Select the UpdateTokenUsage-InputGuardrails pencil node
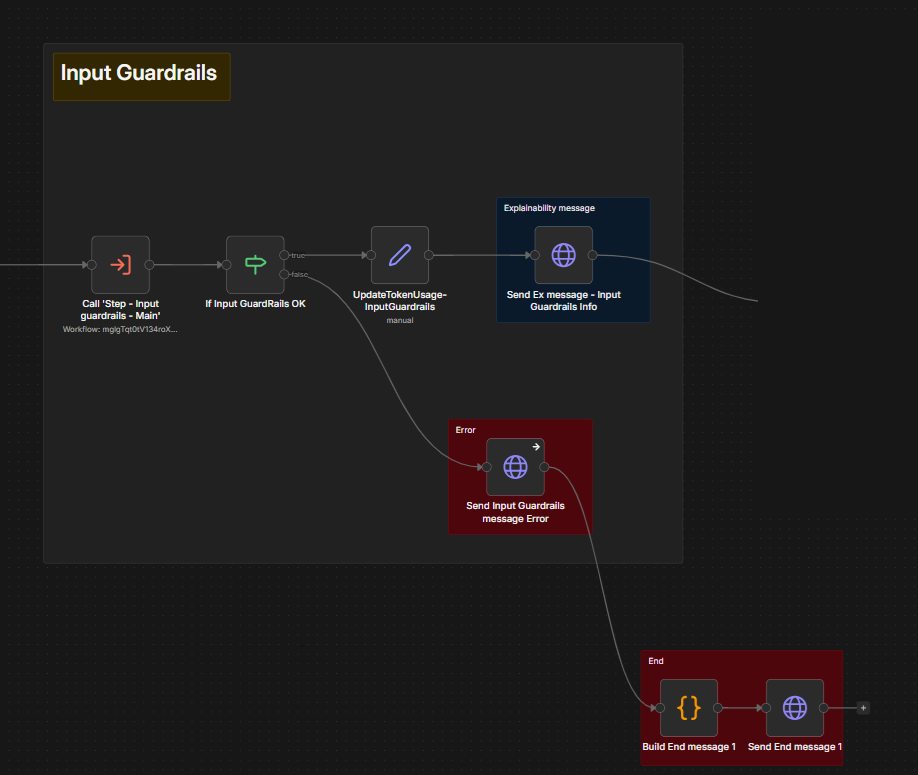Viewport: 918px width, 775px height. [x=400, y=255]
